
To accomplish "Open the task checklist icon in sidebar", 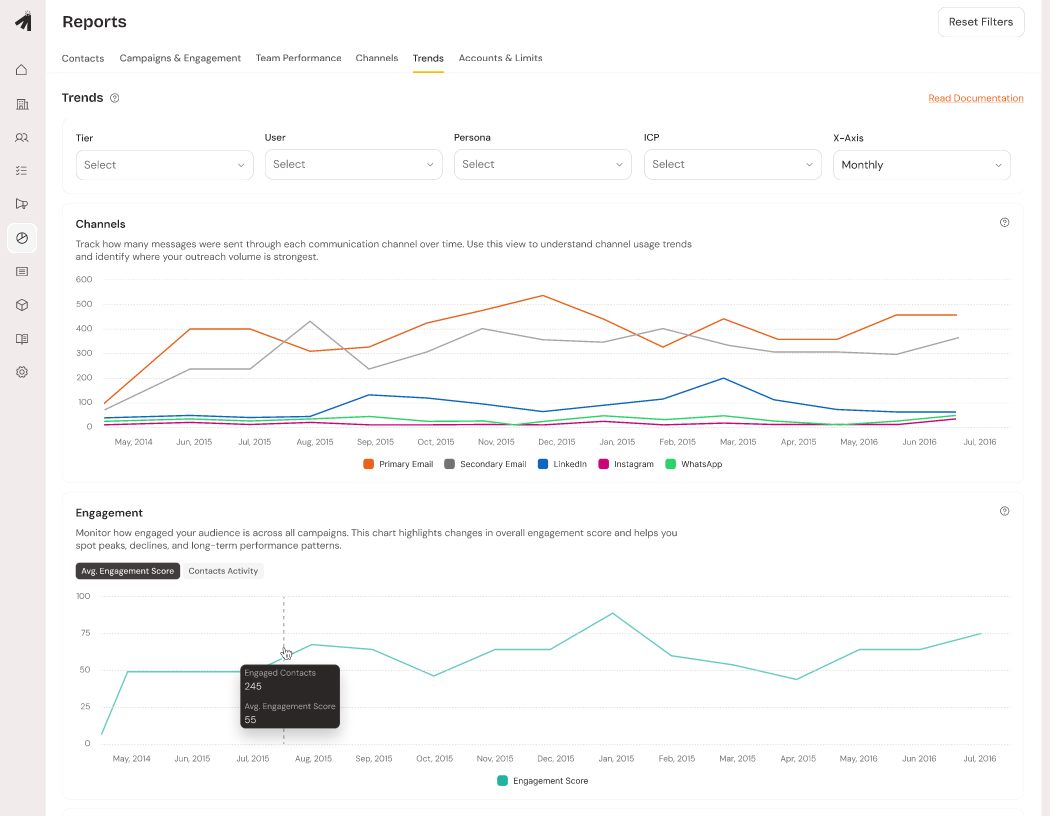I will [22, 171].
